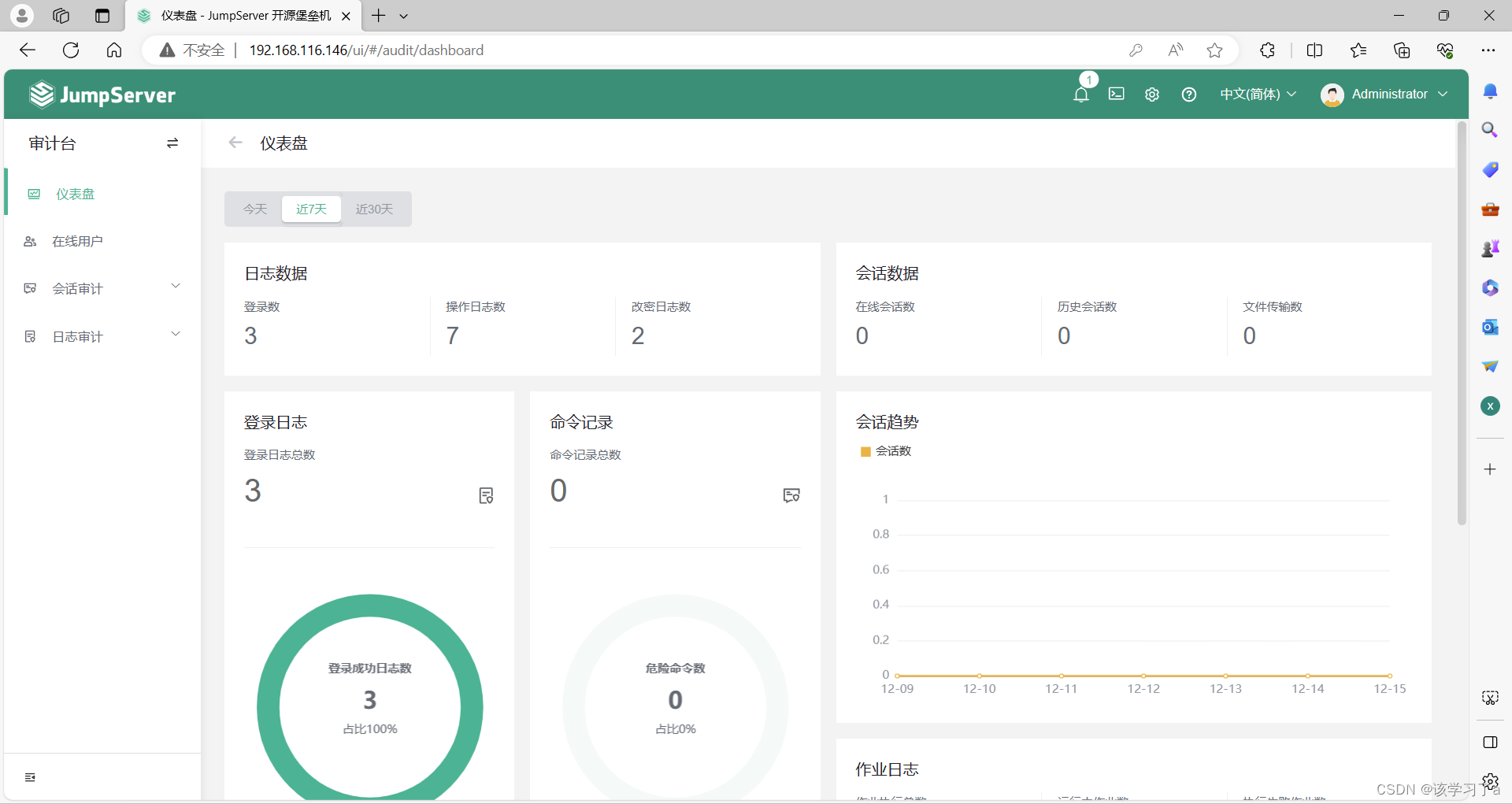Viewport: 1512px width, 804px height.
Task: Select the 近7天 time range tab
Action: click(311, 209)
